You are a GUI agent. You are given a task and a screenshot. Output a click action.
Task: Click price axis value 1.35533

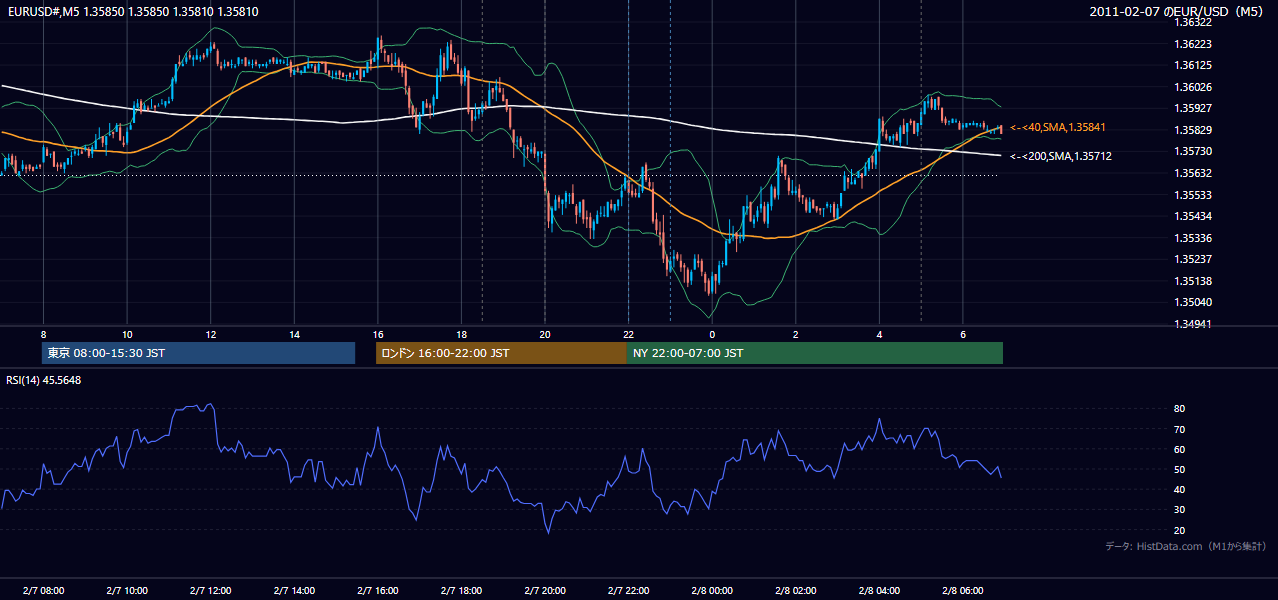pyautogui.click(x=1195, y=195)
